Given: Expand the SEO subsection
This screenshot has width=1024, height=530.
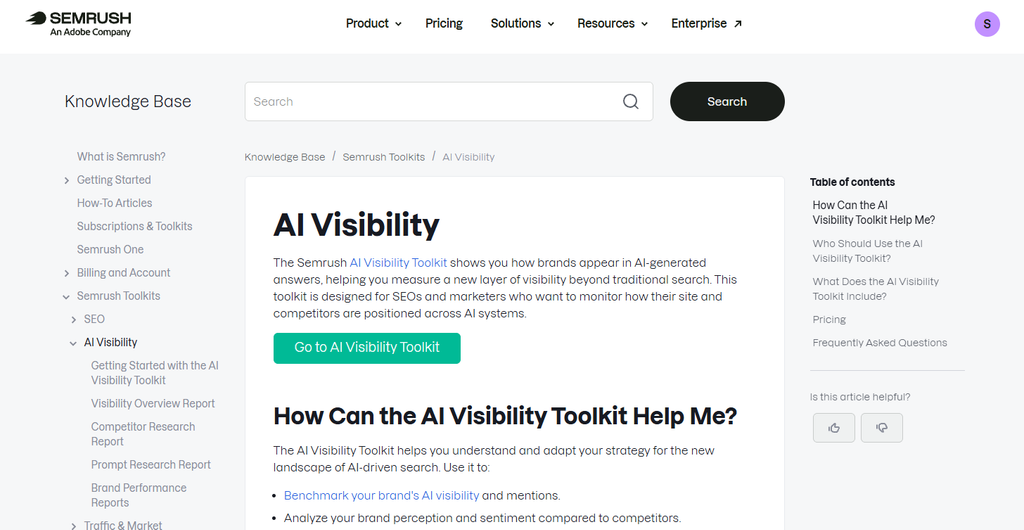Looking at the screenshot, I should click(74, 319).
